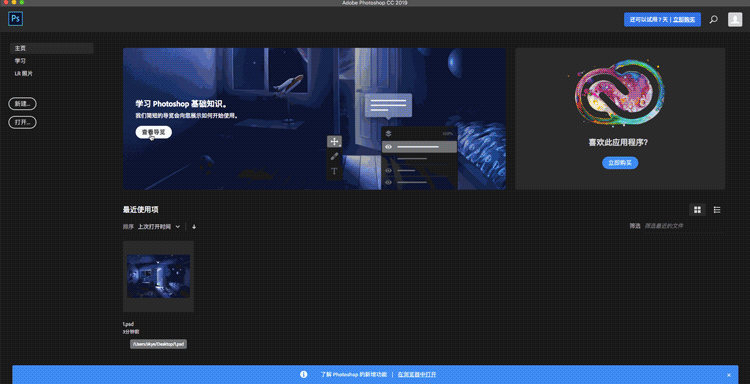Click the info icon in blue banner
Screen dimensions: 750x384
pos(303,374)
